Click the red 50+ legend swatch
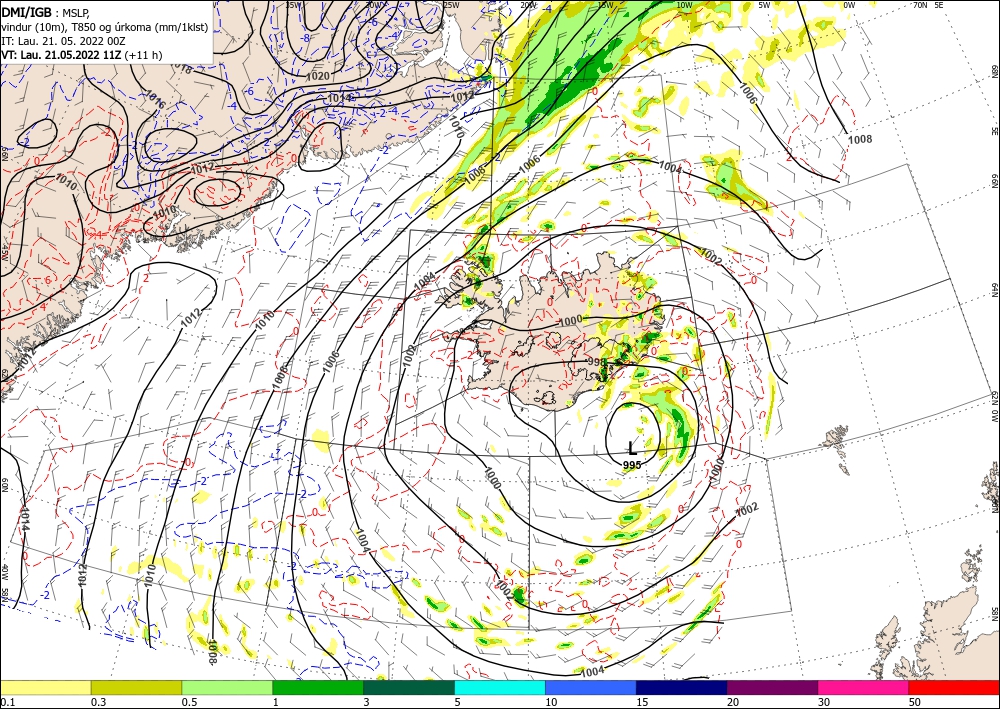Viewport: 1000px width, 709px height. tap(954, 687)
